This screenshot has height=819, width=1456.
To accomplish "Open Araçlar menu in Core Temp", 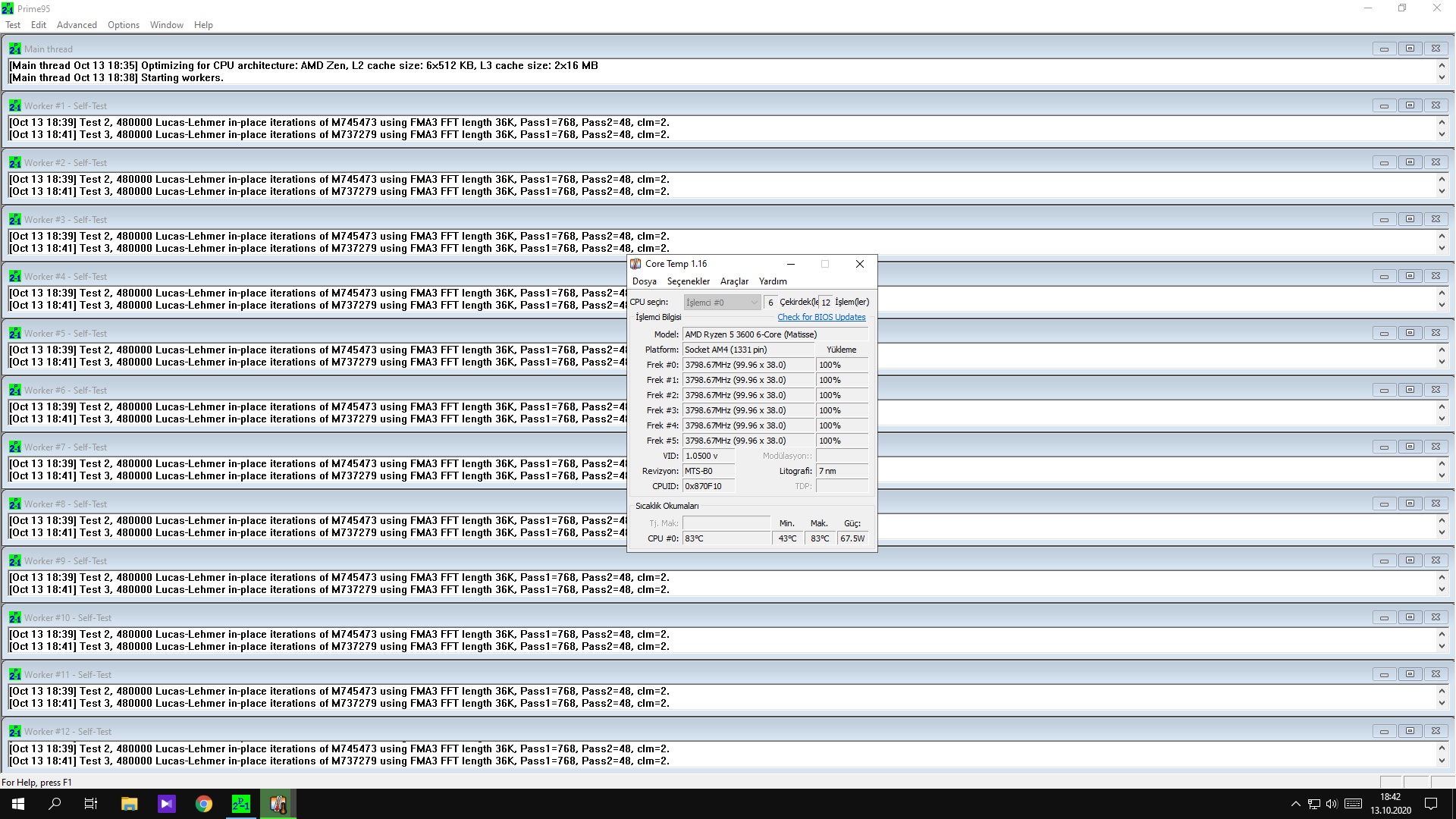I will [x=734, y=281].
